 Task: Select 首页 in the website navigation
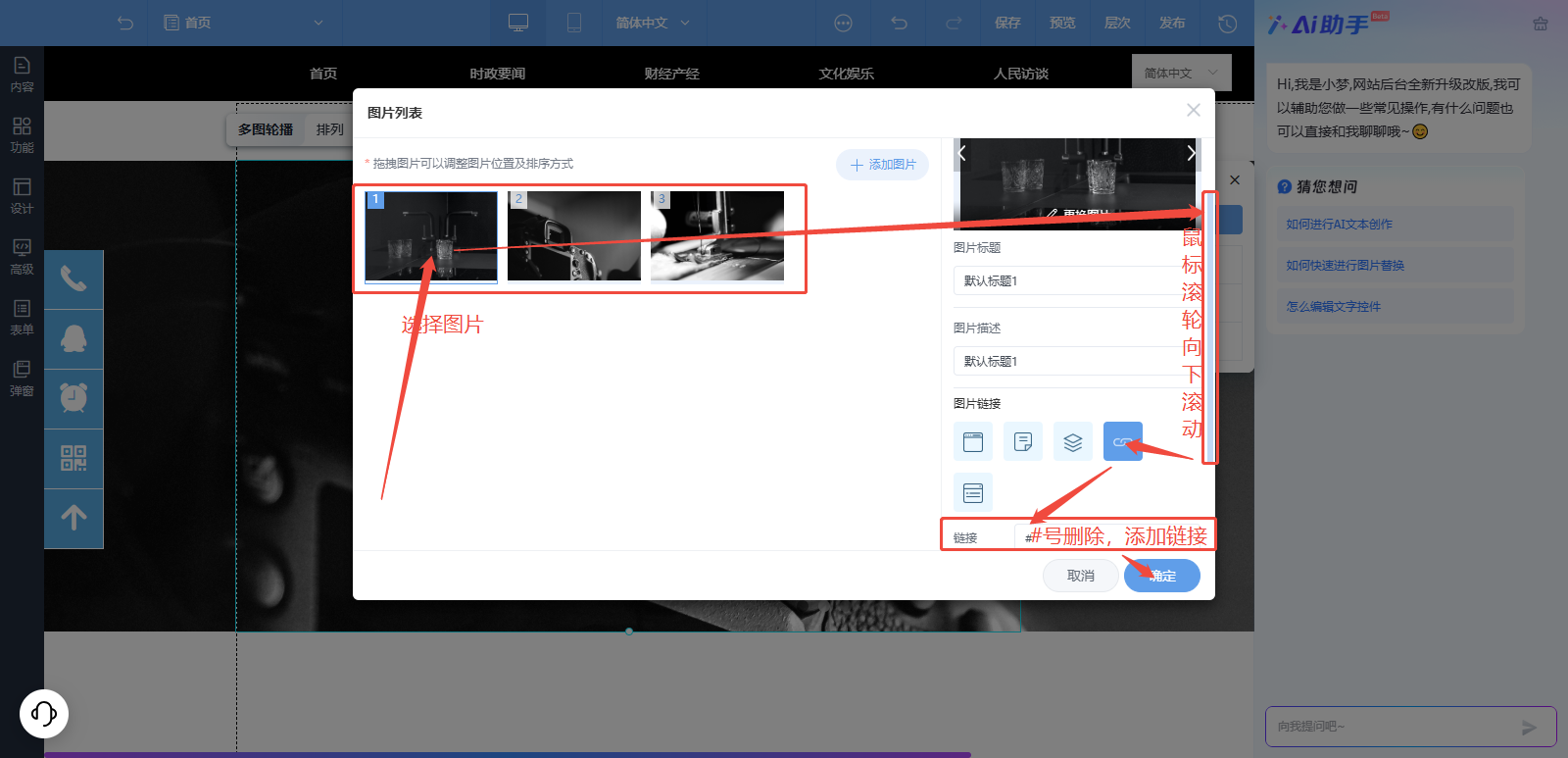click(x=323, y=74)
